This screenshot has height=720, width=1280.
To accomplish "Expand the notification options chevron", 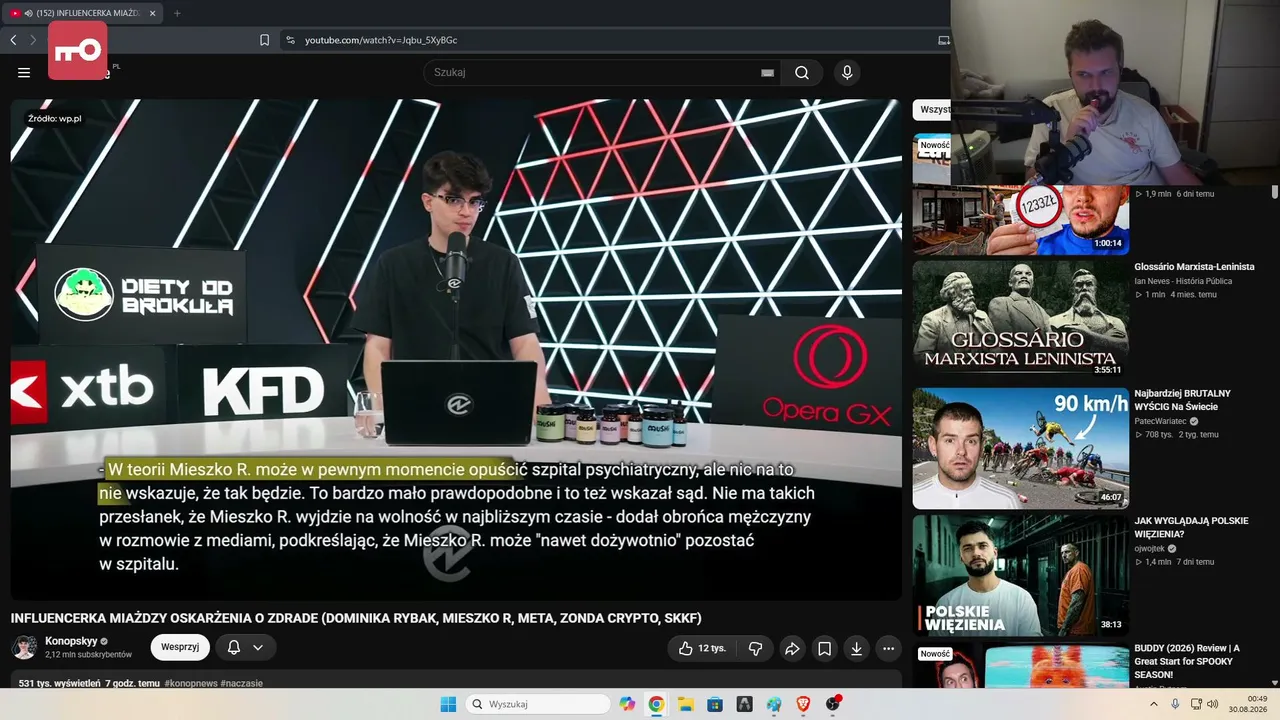I will point(258,648).
